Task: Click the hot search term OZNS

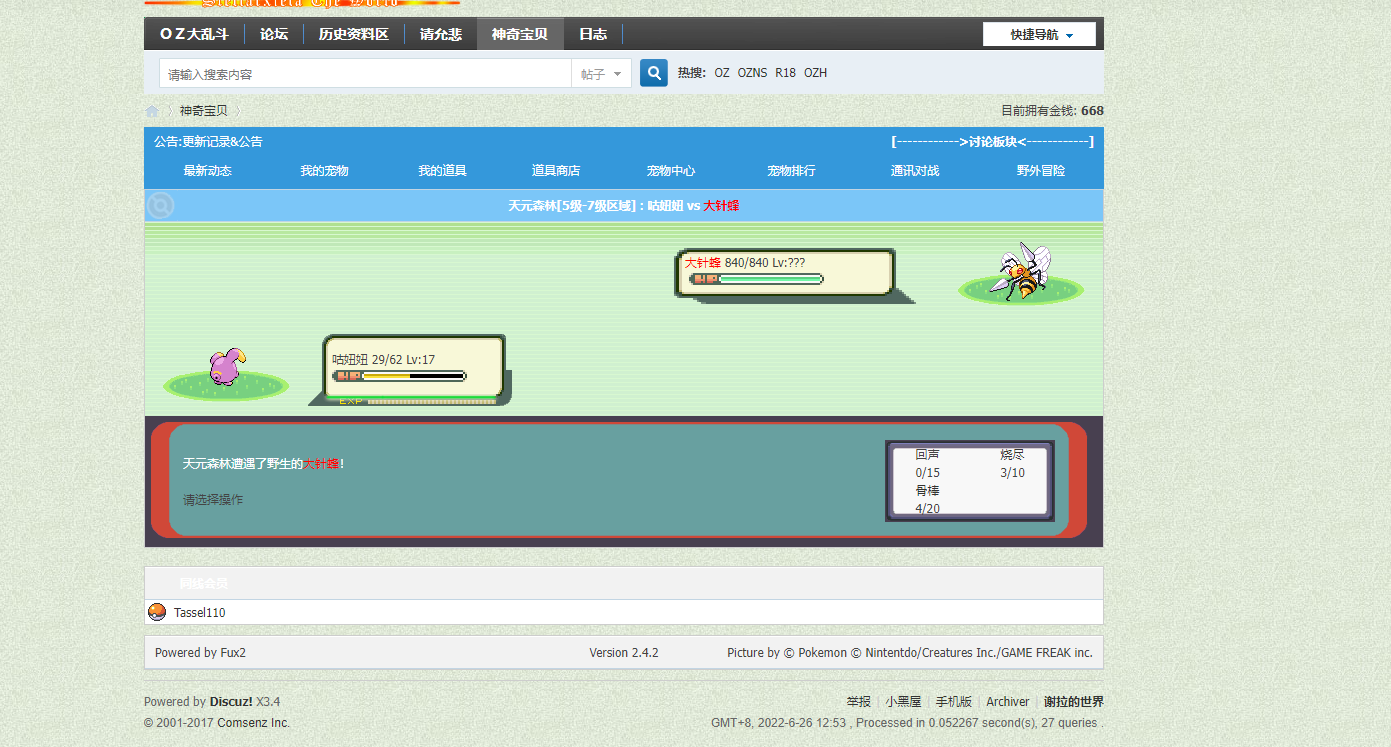Action: (x=752, y=73)
